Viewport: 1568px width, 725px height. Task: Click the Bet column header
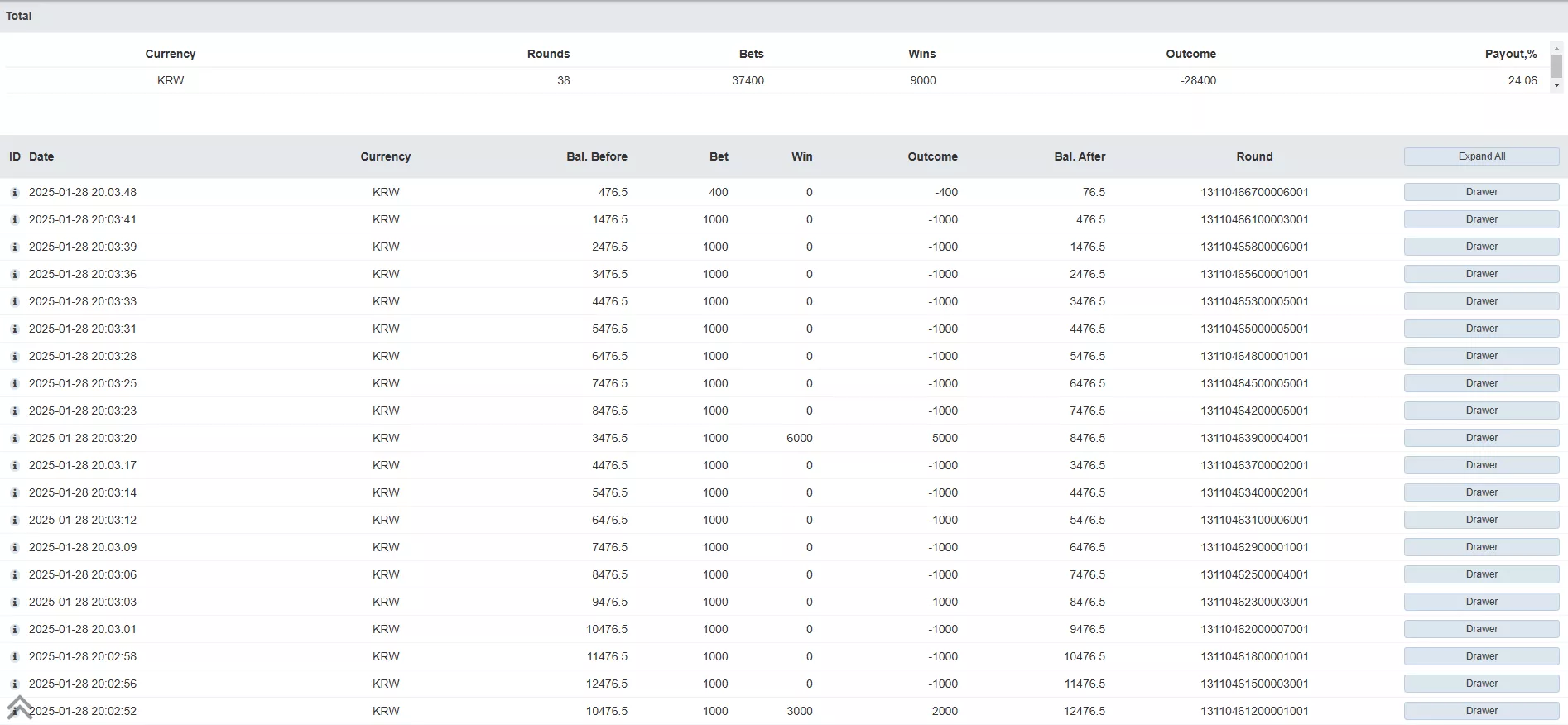[719, 156]
